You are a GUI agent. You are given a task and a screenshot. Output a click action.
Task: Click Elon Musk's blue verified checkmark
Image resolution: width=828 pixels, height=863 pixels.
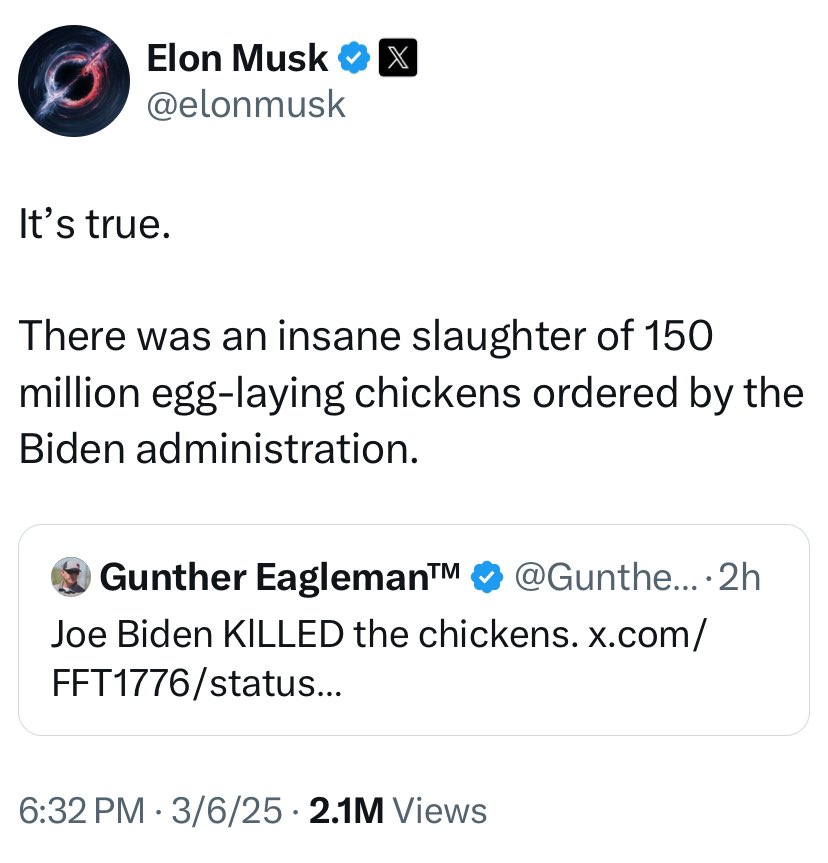pyautogui.click(x=352, y=60)
